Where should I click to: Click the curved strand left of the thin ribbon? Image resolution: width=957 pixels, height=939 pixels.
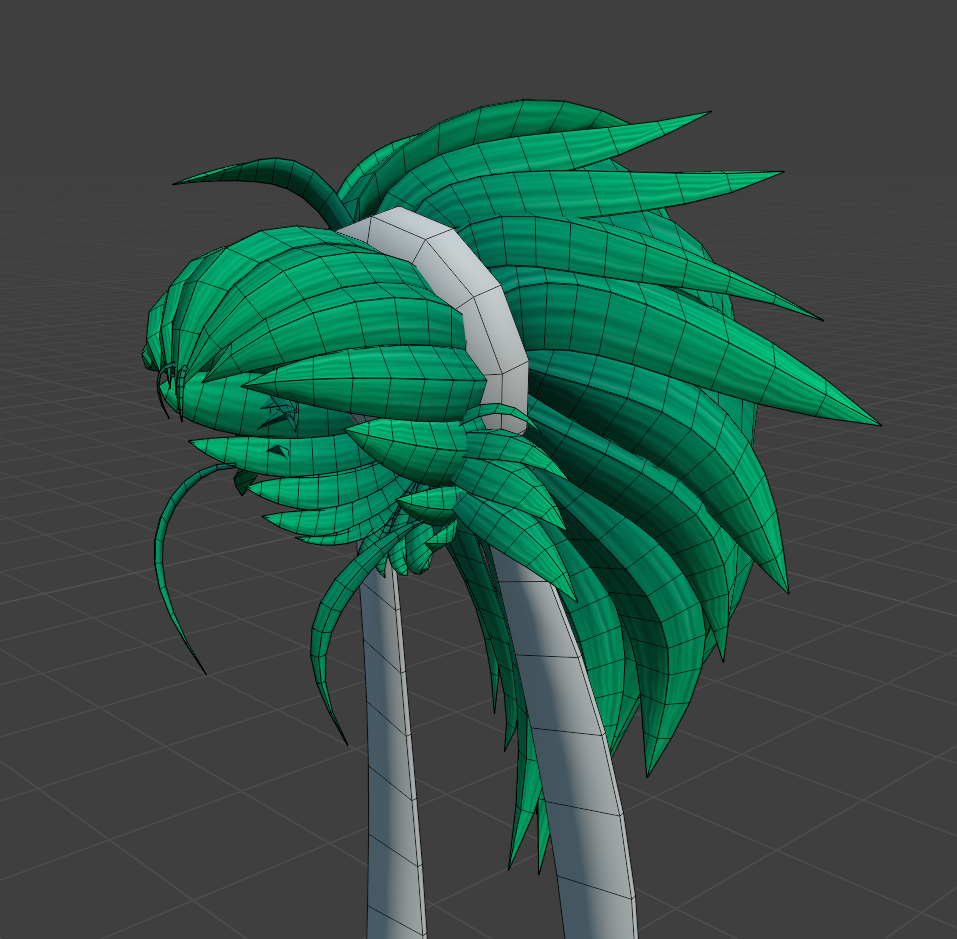point(328,650)
